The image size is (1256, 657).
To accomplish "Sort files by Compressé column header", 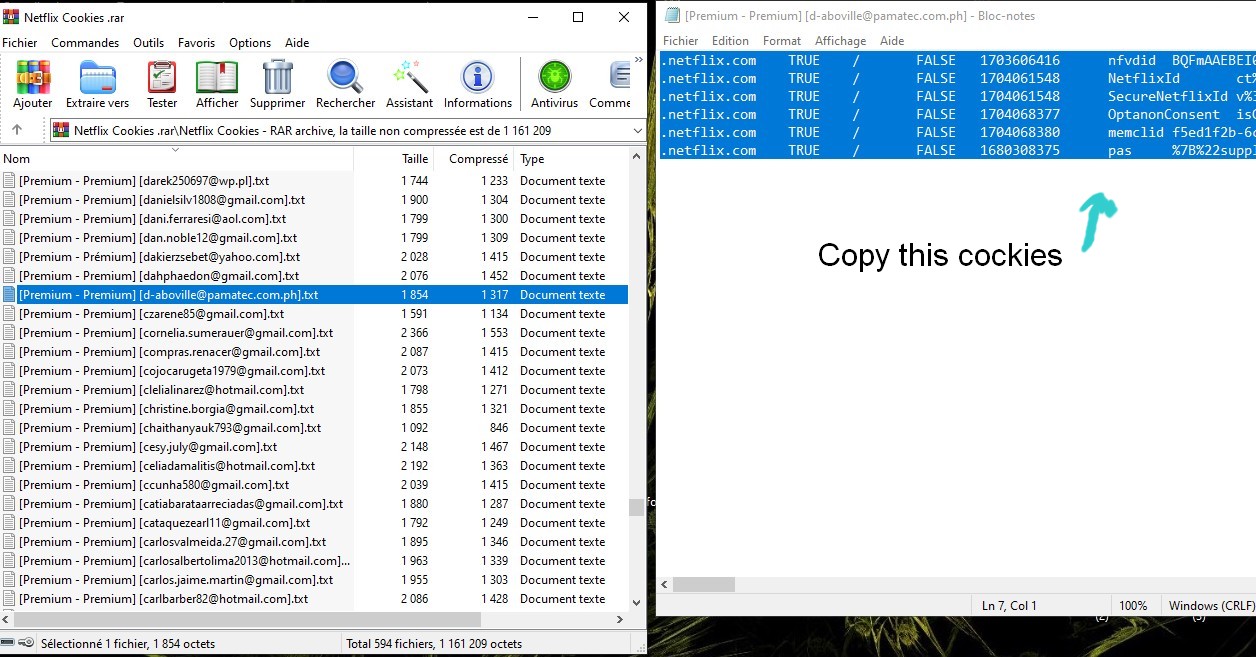I will tap(478, 159).
